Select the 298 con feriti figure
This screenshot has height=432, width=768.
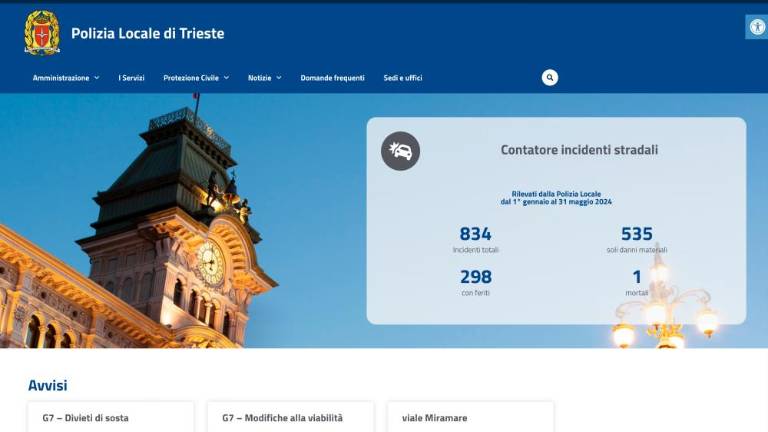point(475,277)
